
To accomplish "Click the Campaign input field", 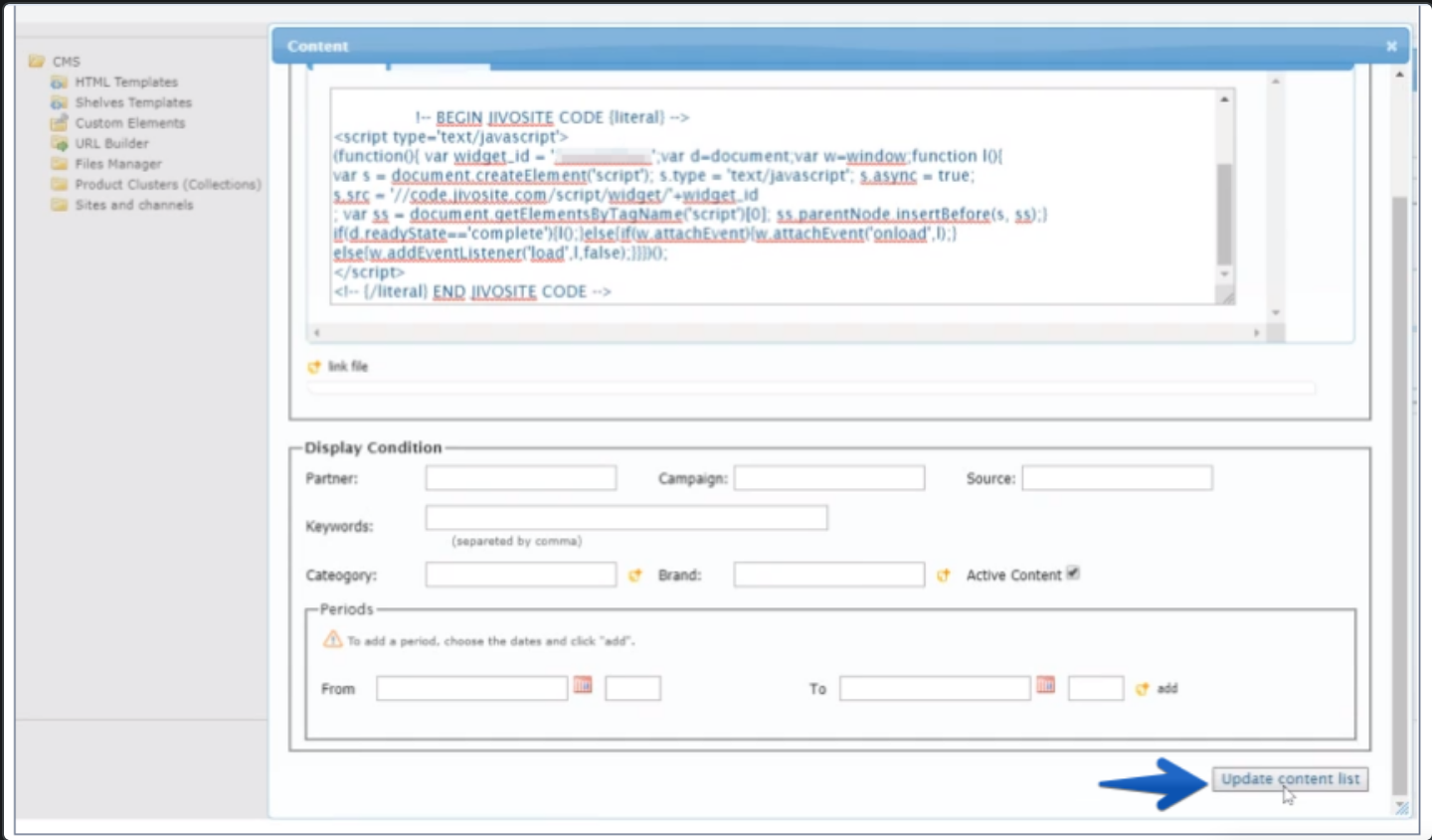I will 828,478.
